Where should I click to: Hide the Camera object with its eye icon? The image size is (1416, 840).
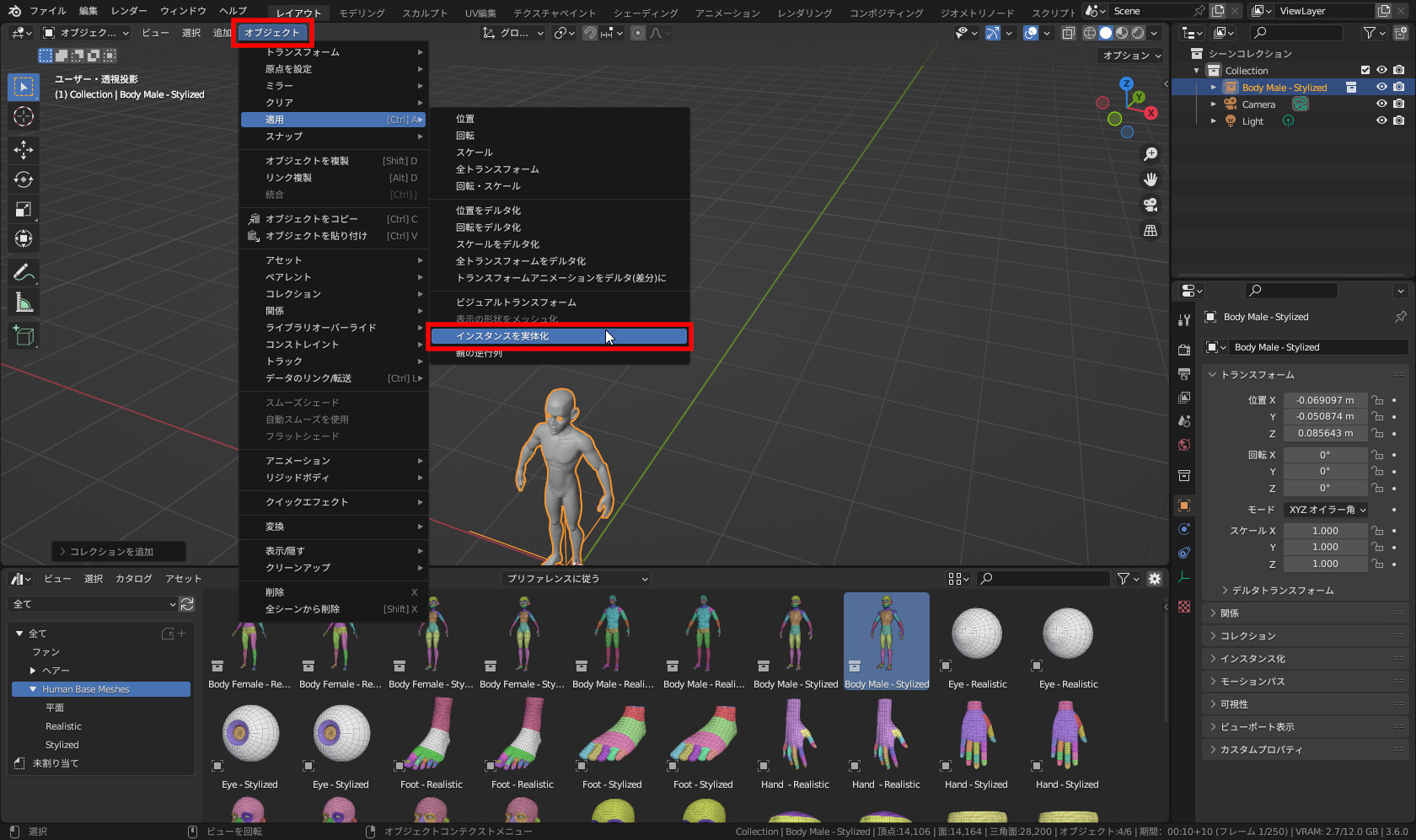(x=1381, y=104)
